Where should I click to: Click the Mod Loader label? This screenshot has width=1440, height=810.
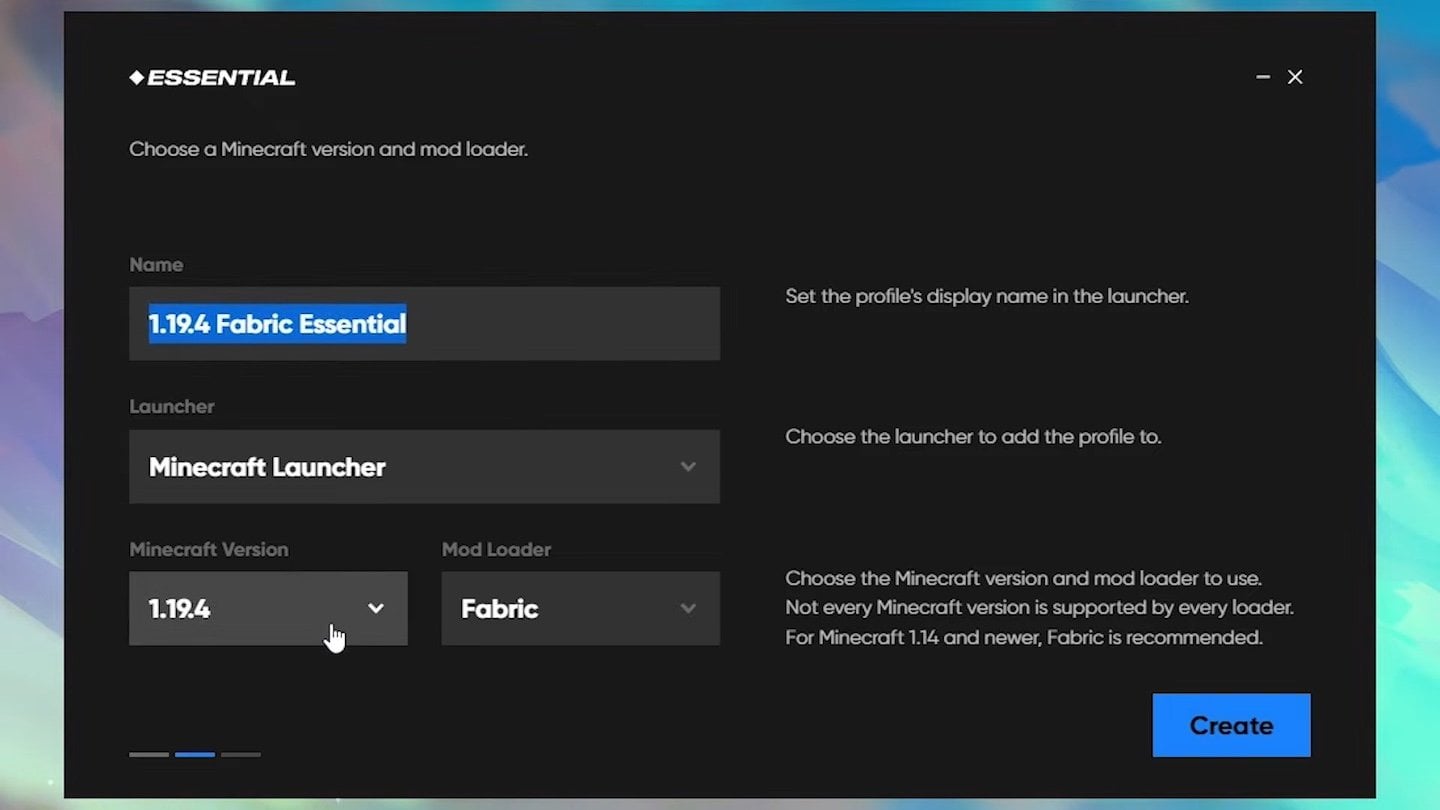(x=496, y=550)
